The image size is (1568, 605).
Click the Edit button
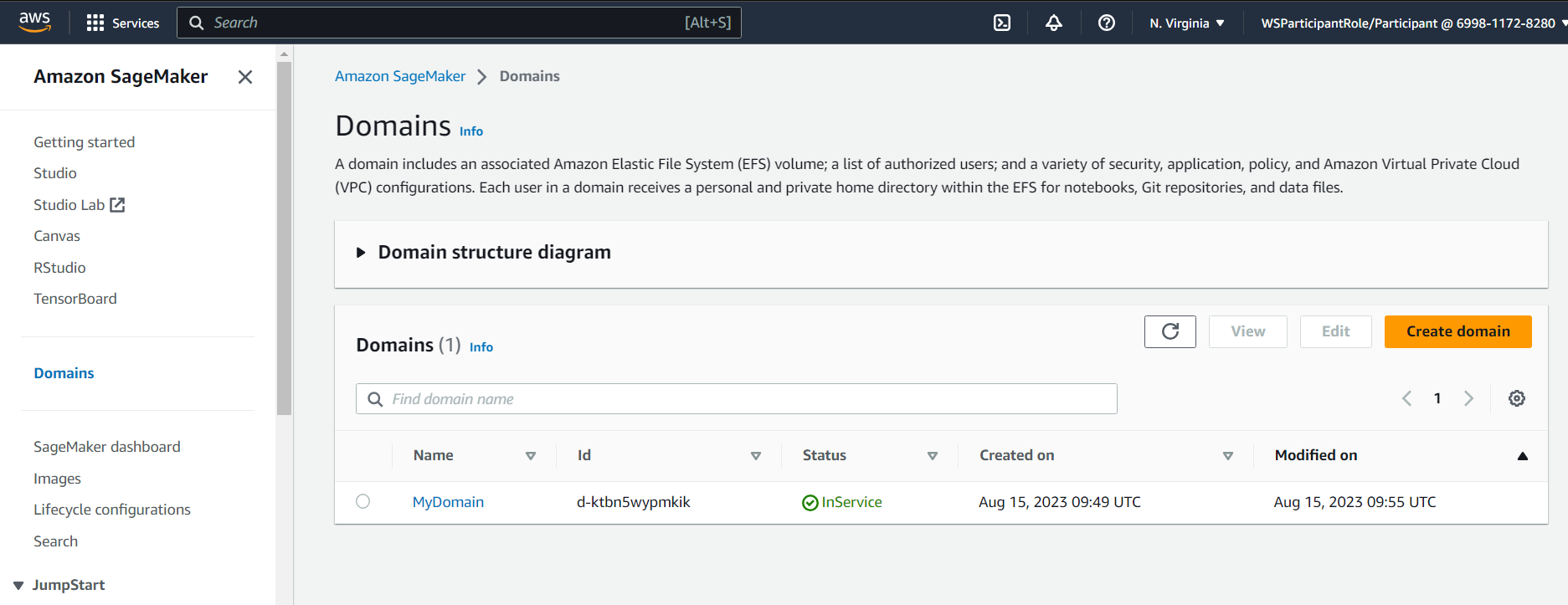1335,331
